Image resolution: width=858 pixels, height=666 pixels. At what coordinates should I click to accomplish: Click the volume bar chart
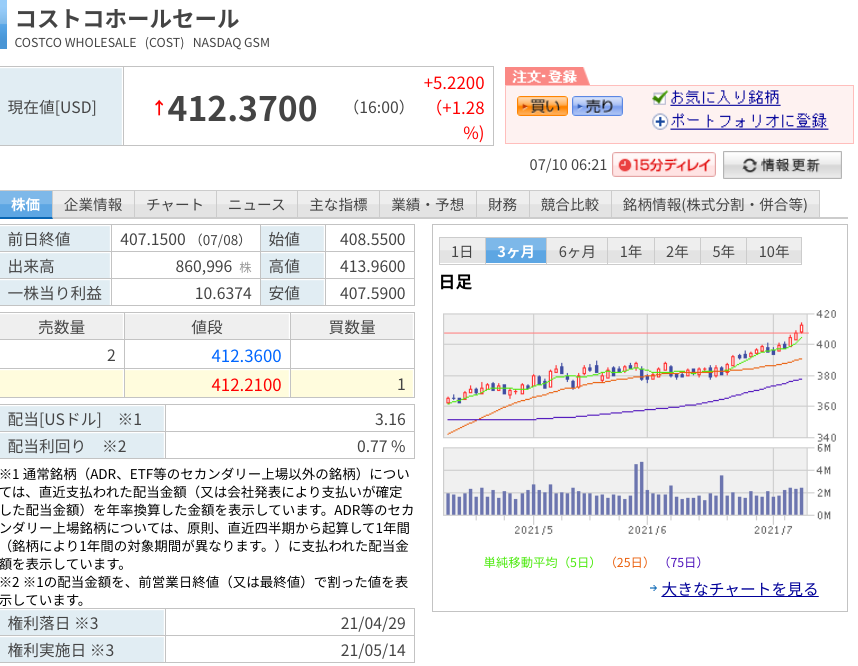625,482
